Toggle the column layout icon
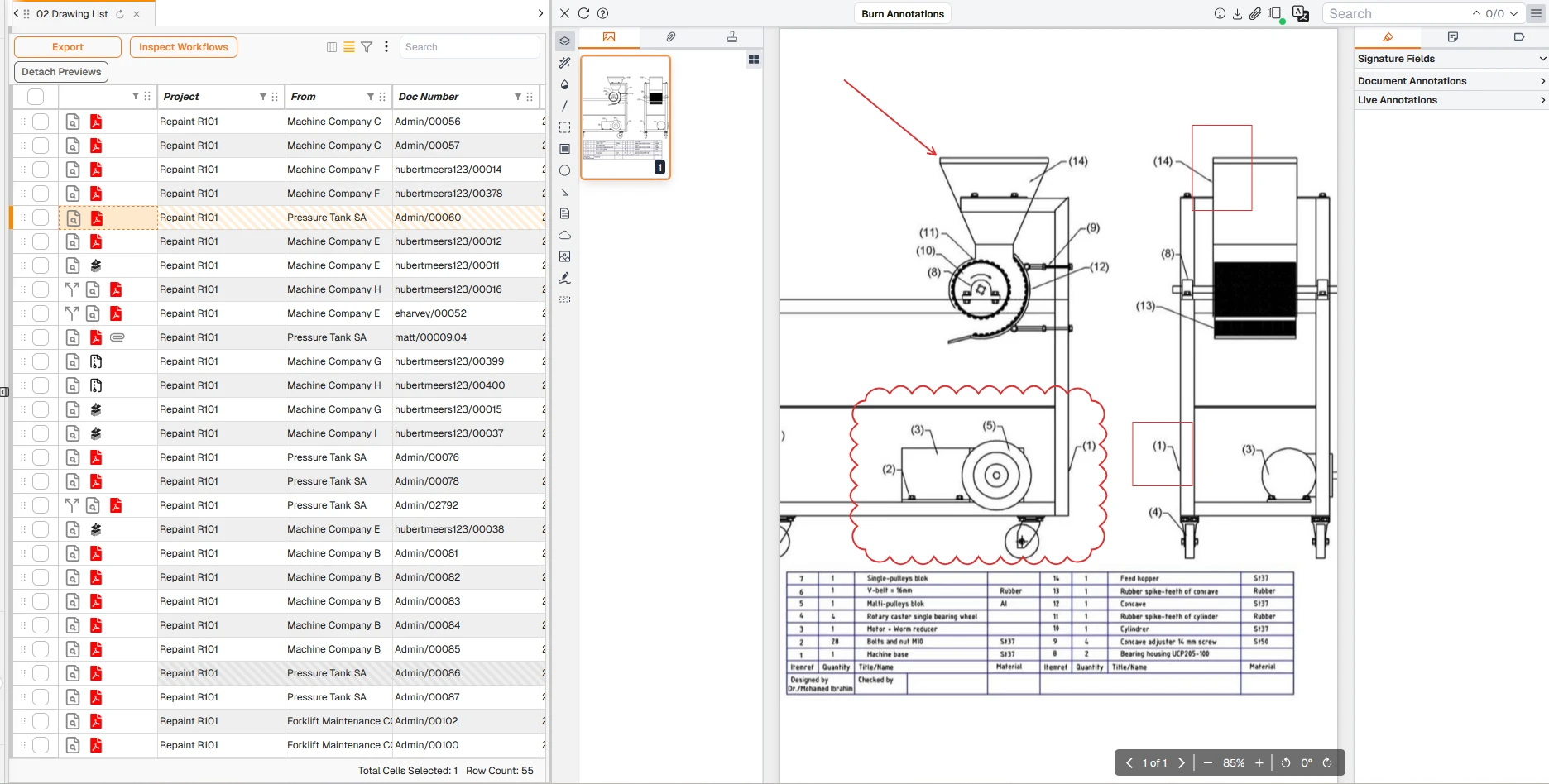 332,47
